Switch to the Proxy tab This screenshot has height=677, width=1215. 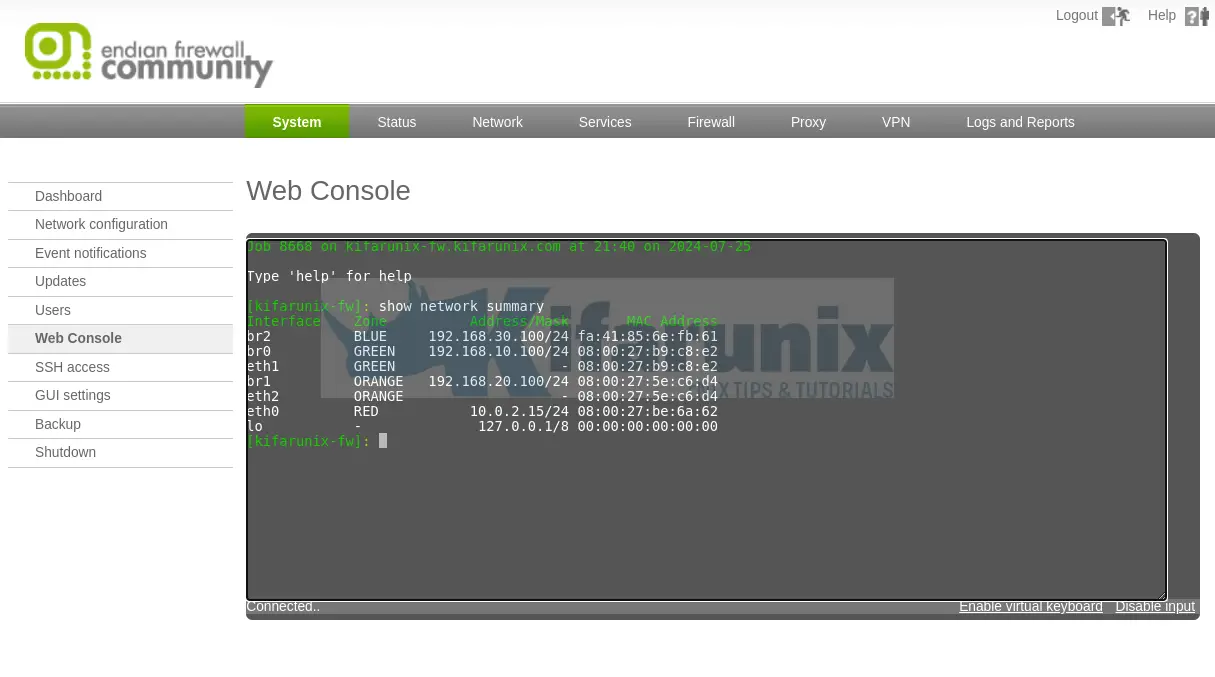(x=808, y=122)
